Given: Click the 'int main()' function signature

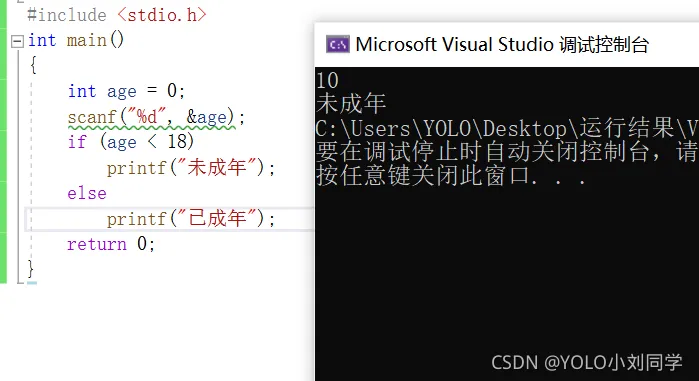Looking at the screenshot, I should coord(76,41).
